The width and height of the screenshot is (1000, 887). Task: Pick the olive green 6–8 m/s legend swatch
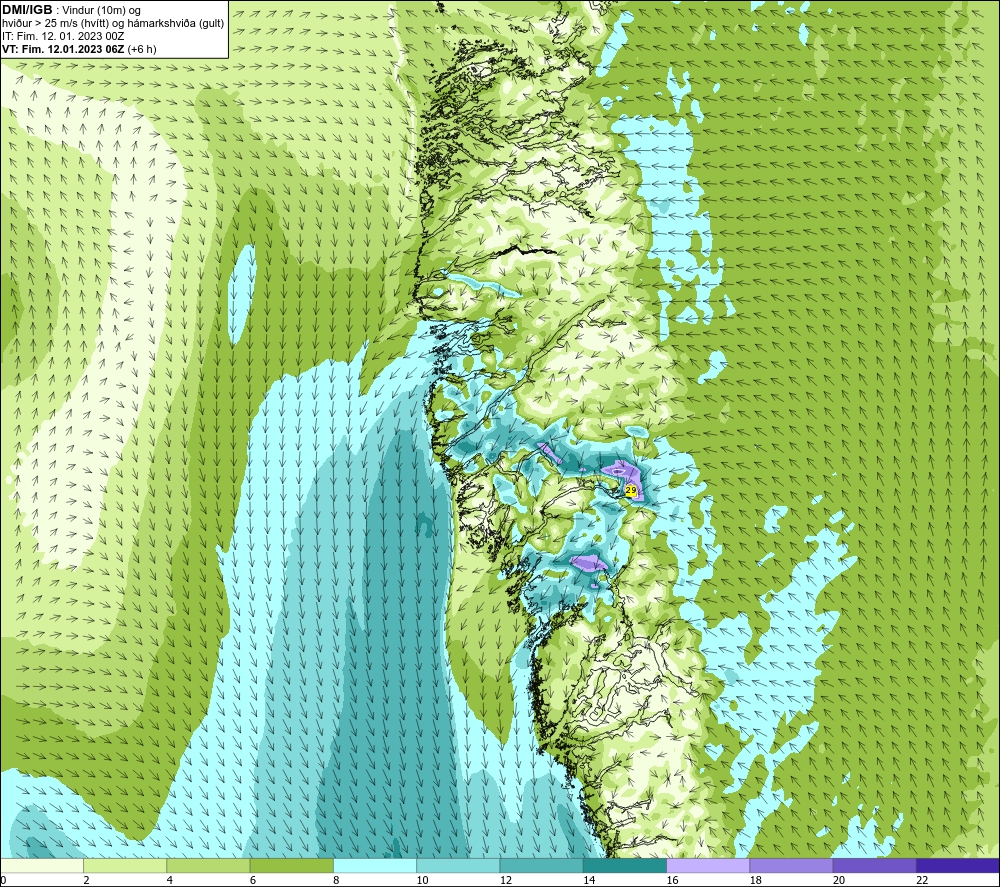tap(291, 865)
